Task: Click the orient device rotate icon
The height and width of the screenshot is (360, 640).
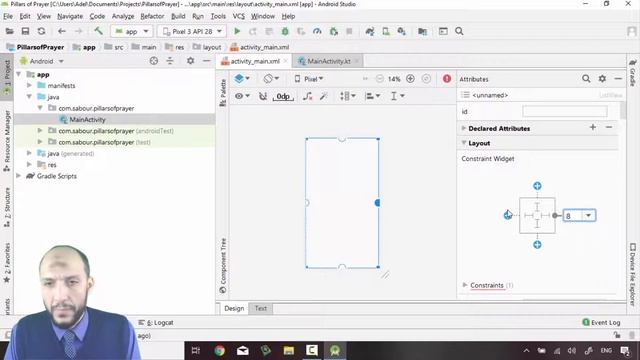Action: (271, 78)
